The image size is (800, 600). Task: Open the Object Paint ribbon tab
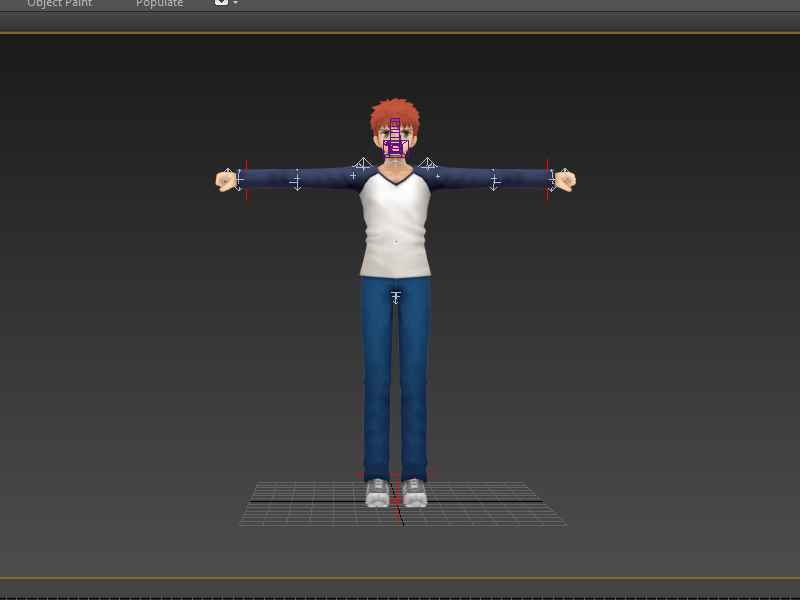(x=59, y=3)
